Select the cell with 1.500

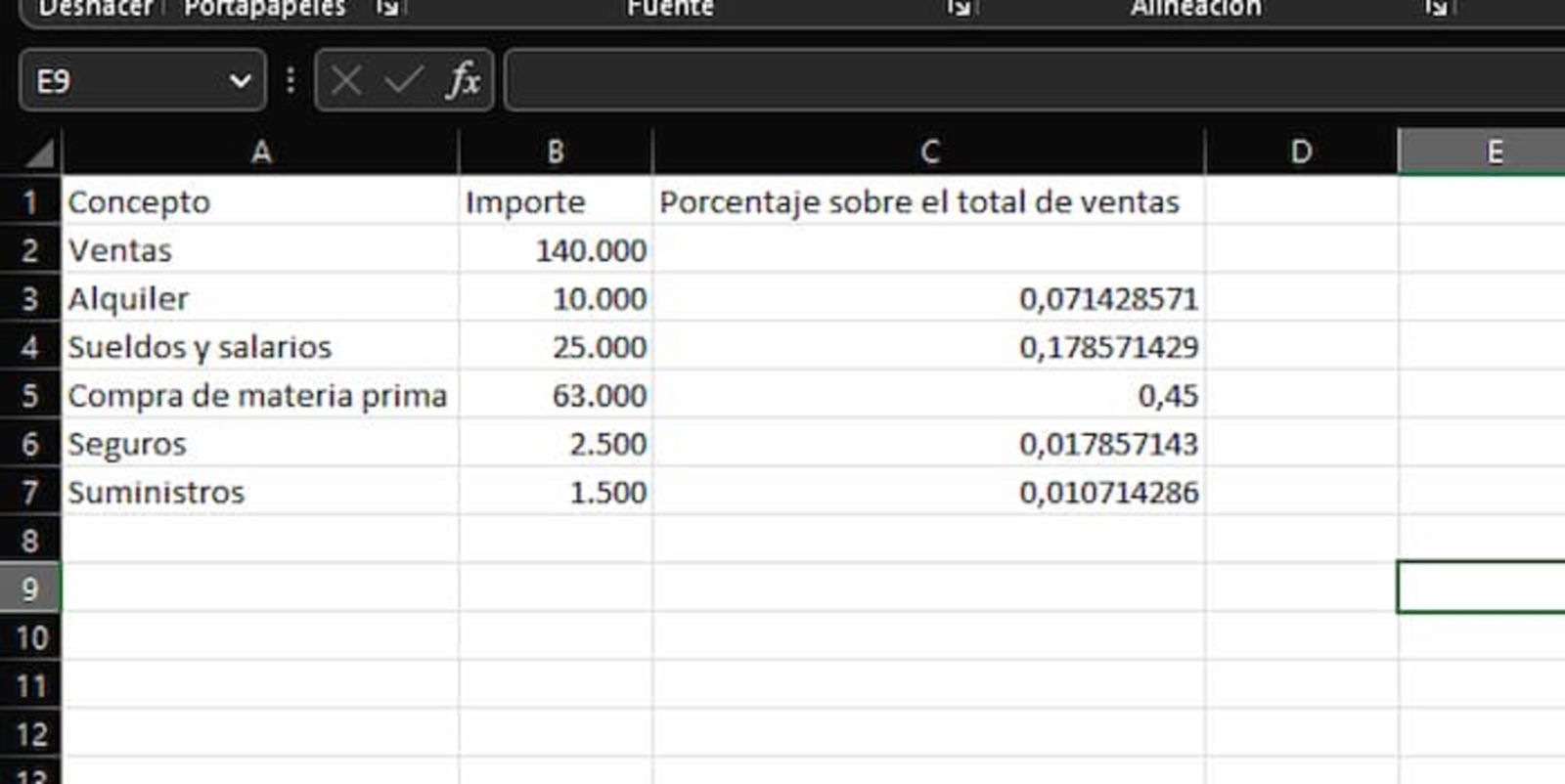click(x=556, y=492)
